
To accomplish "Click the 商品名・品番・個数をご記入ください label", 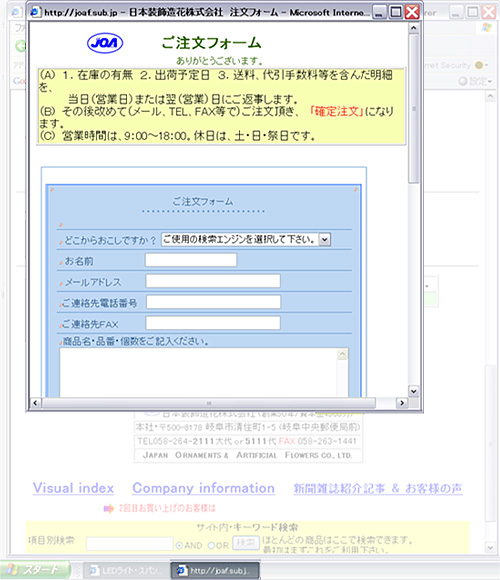I will point(136,341).
